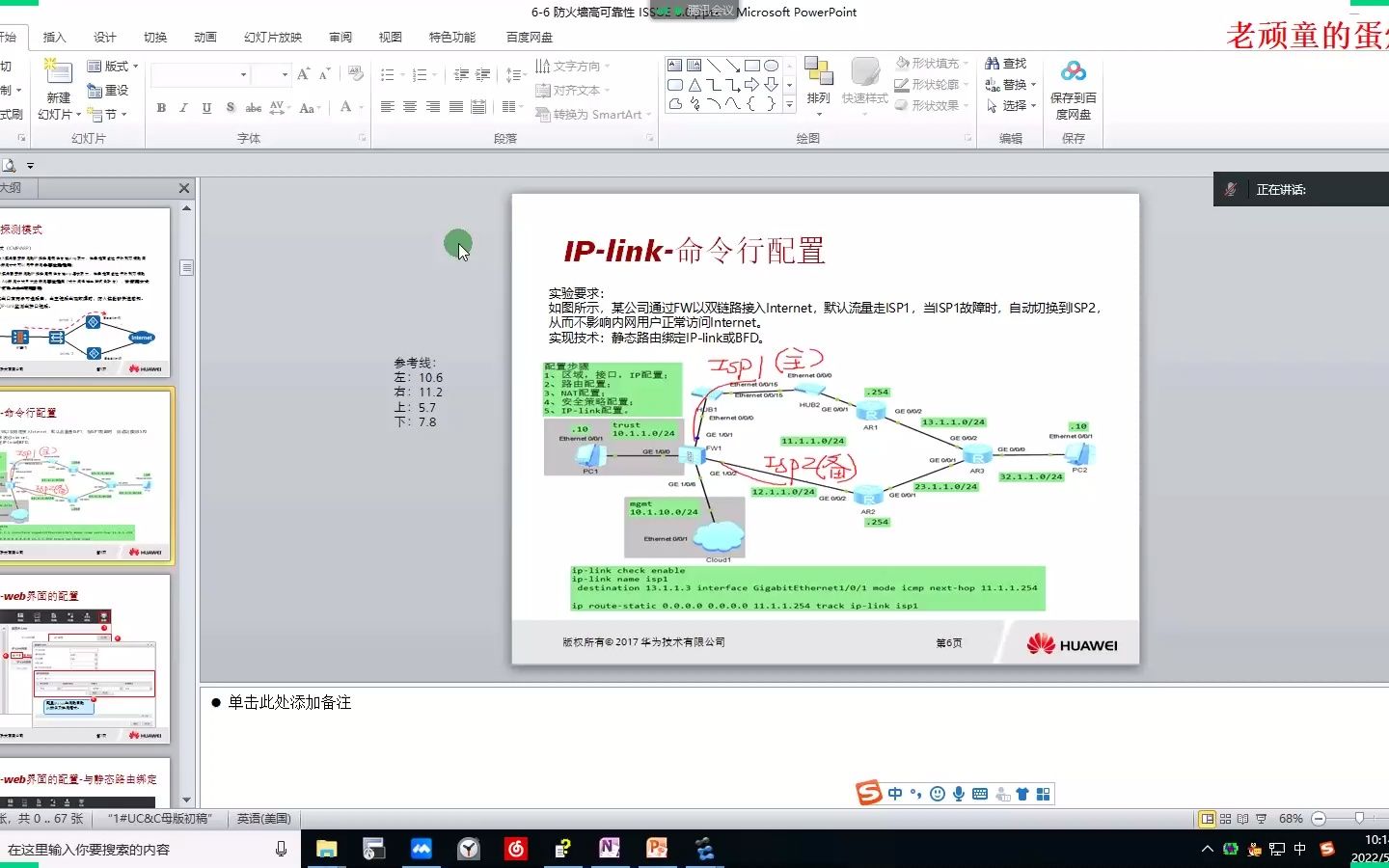The width and height of the screenshot is (1389, 868).
Task: Open font color dropdown
Action: coord(349,107)
